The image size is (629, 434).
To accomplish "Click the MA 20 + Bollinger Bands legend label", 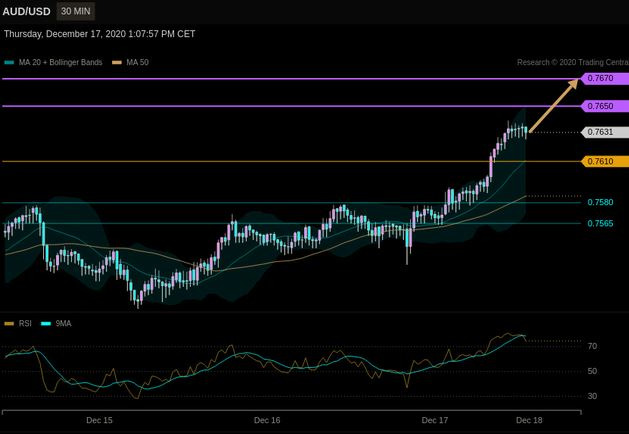I will tap(61, 63).
